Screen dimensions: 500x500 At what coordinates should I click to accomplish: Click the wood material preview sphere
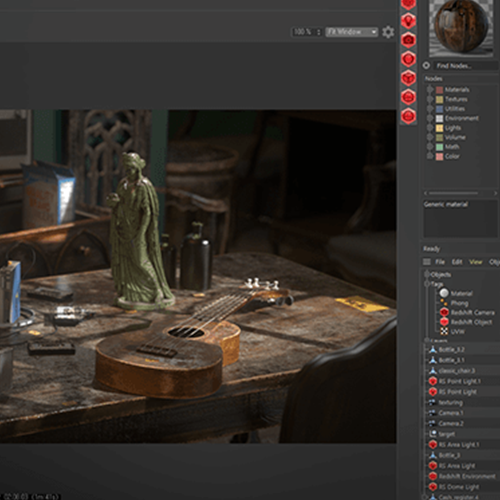tap(461, 27)
